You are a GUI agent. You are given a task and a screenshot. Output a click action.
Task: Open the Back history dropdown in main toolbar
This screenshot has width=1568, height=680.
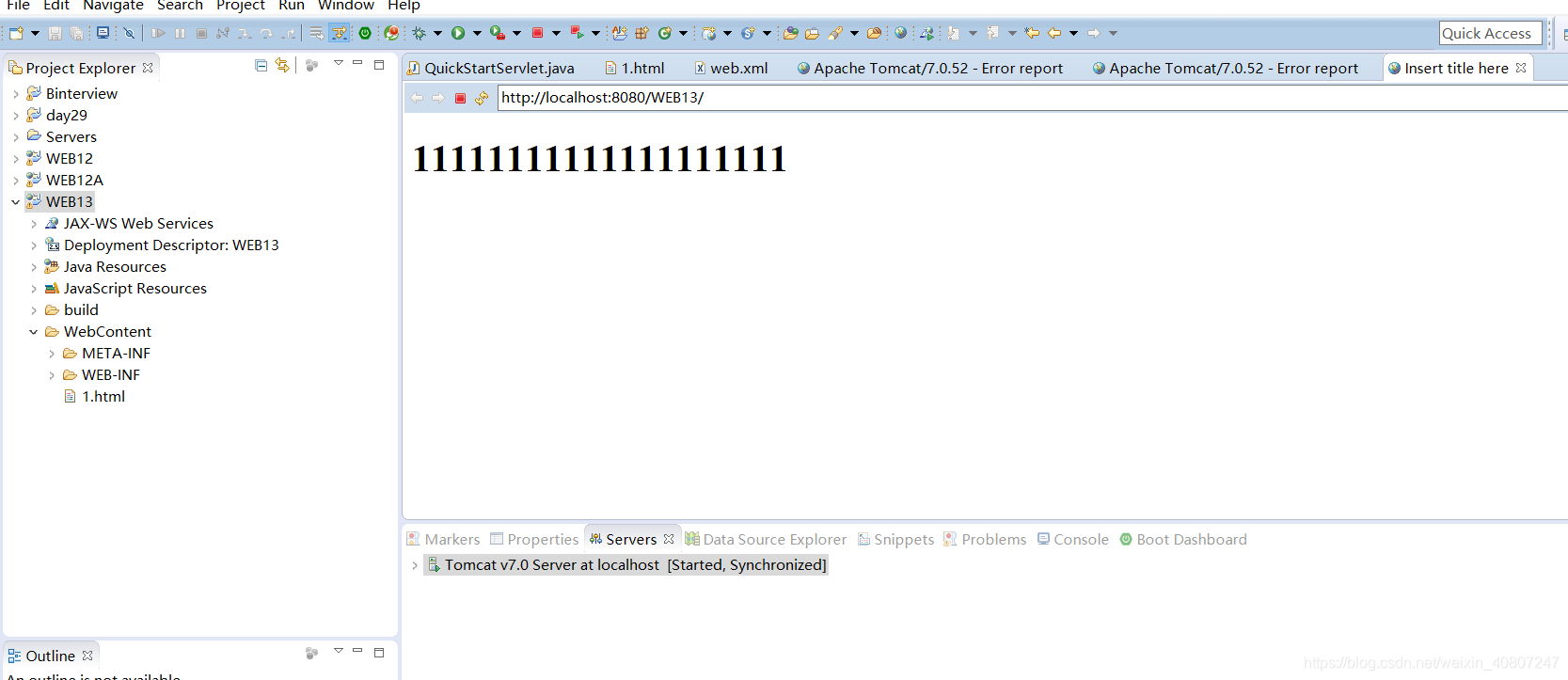click(x=1073, y=33)
